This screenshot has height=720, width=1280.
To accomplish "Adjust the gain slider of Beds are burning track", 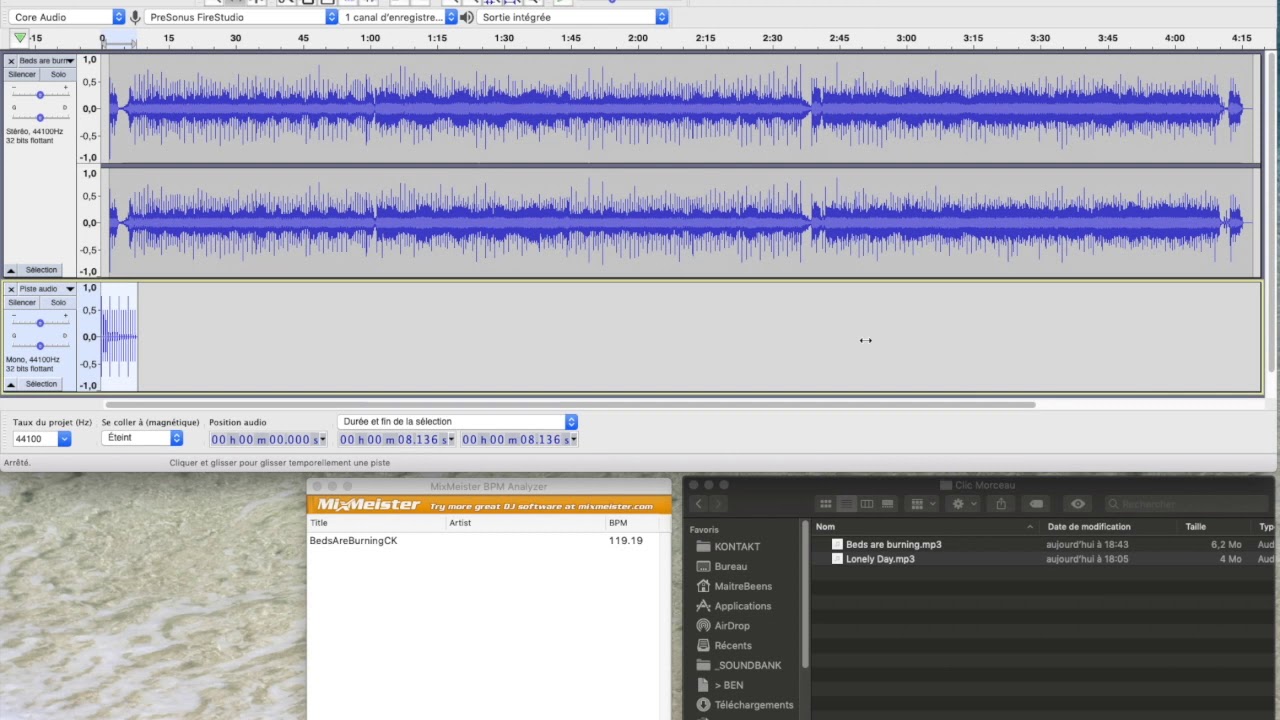I will pos(40,94).
